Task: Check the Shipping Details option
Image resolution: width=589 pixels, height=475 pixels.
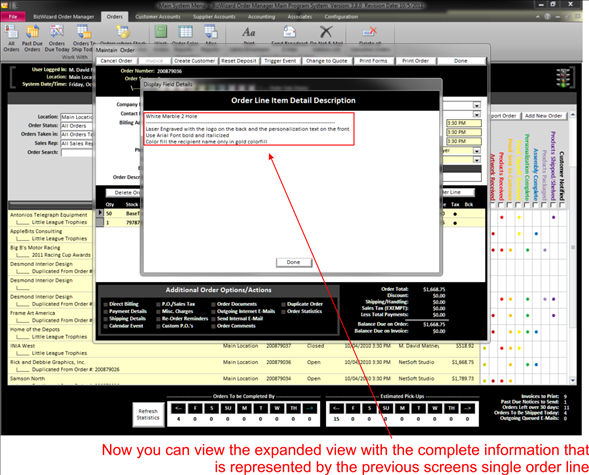Action: [106, 319]
